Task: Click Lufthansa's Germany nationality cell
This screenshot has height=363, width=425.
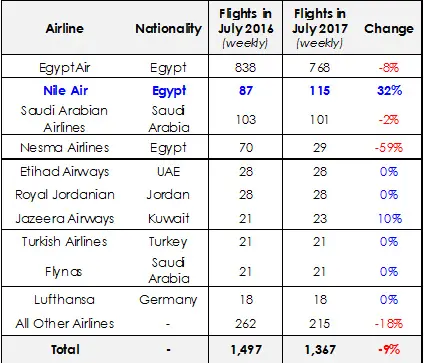Action: (168, 300)
